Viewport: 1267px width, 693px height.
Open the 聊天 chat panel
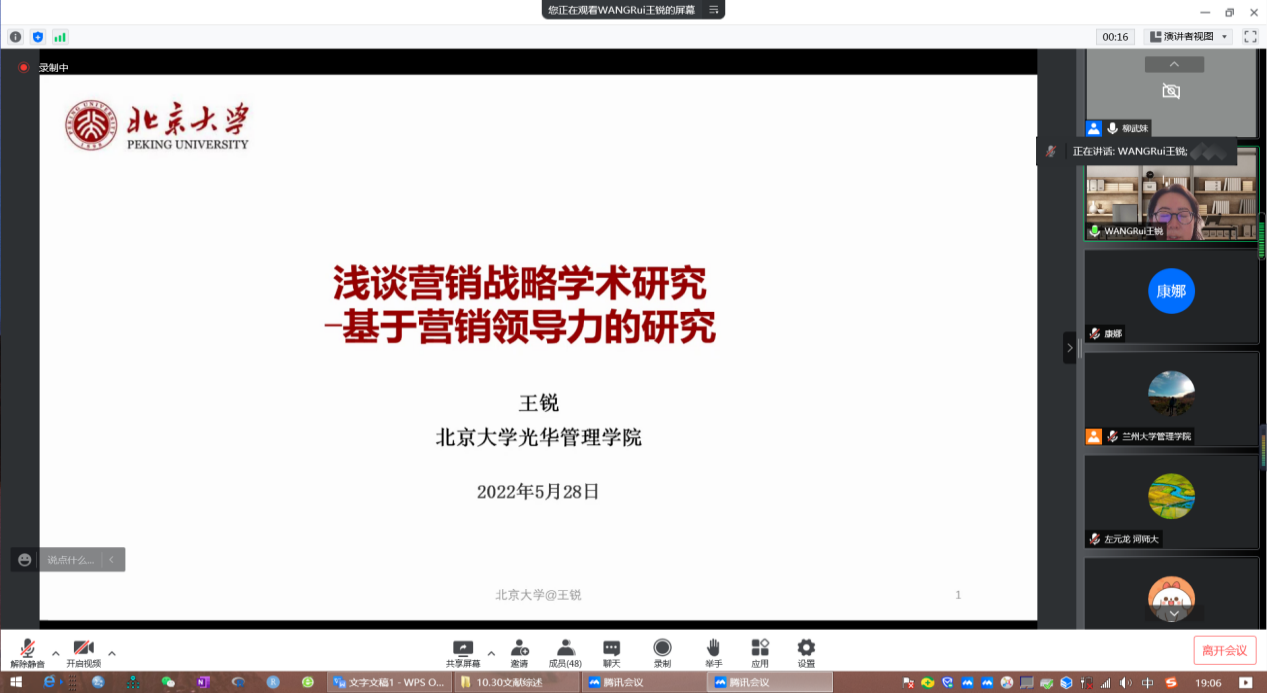click(611, 652)
